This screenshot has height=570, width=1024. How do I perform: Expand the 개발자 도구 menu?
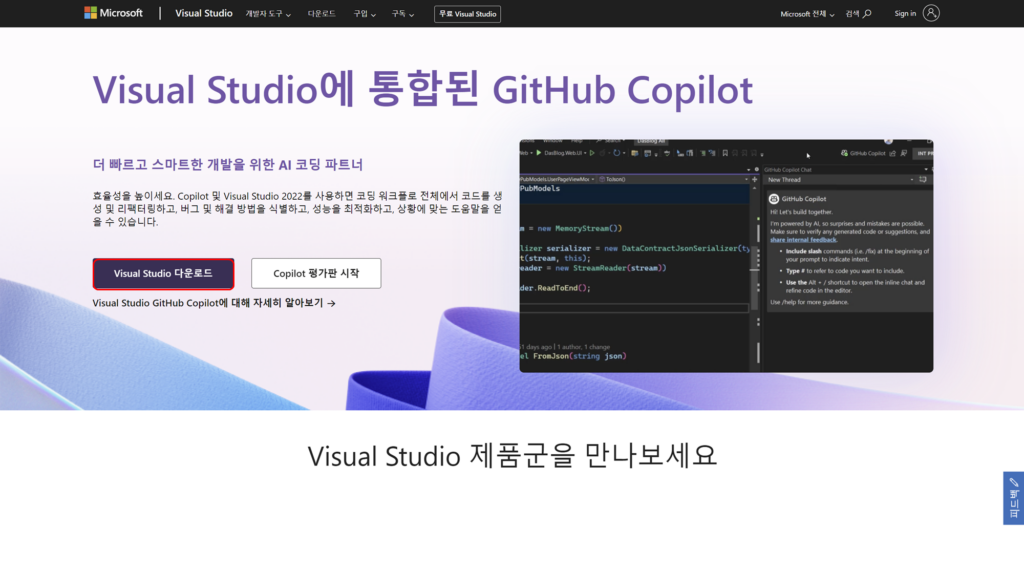click(268, 14)
